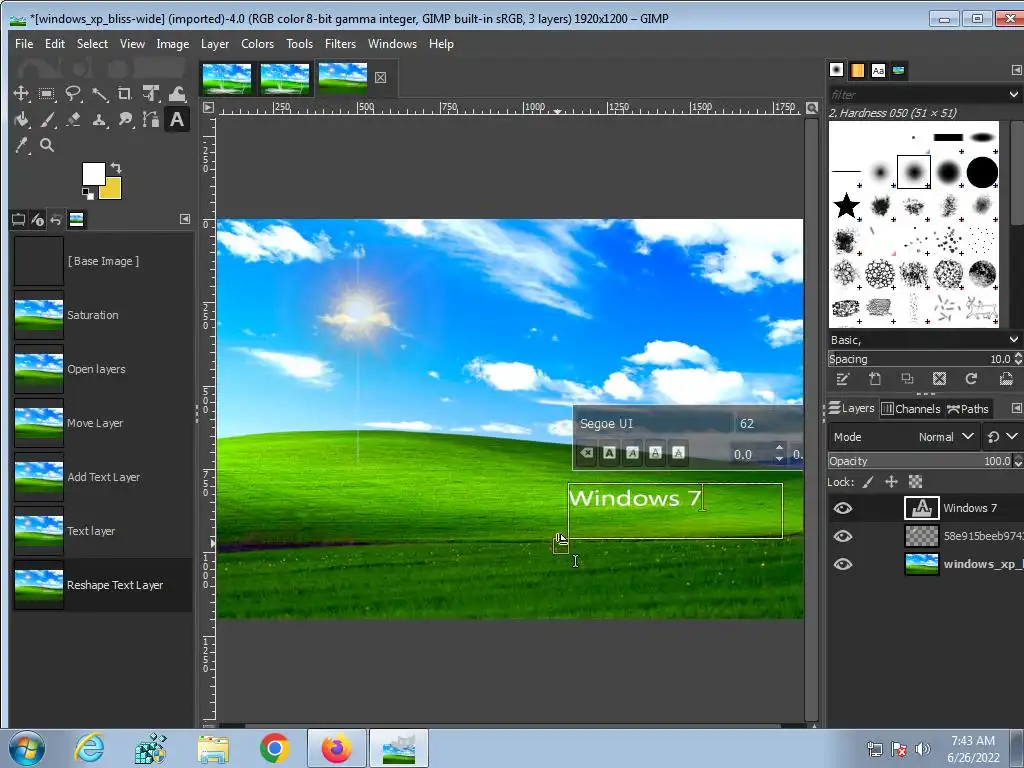
Task: Click the Delete brush button
Action: click(x=939, y=379)
